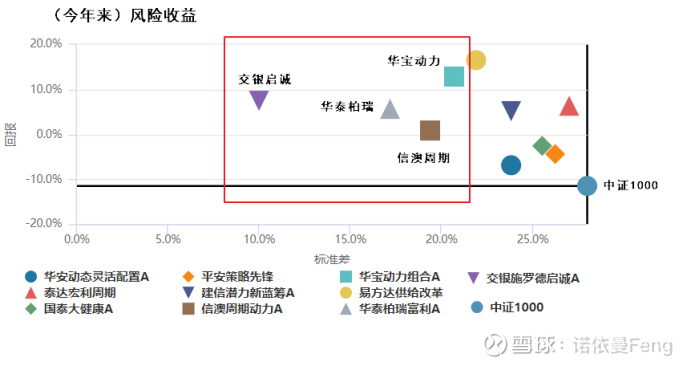Screen dimensions: 692x366
Task: Toggle legend entry 华宝动力组合A
Action: coord(390,277)
